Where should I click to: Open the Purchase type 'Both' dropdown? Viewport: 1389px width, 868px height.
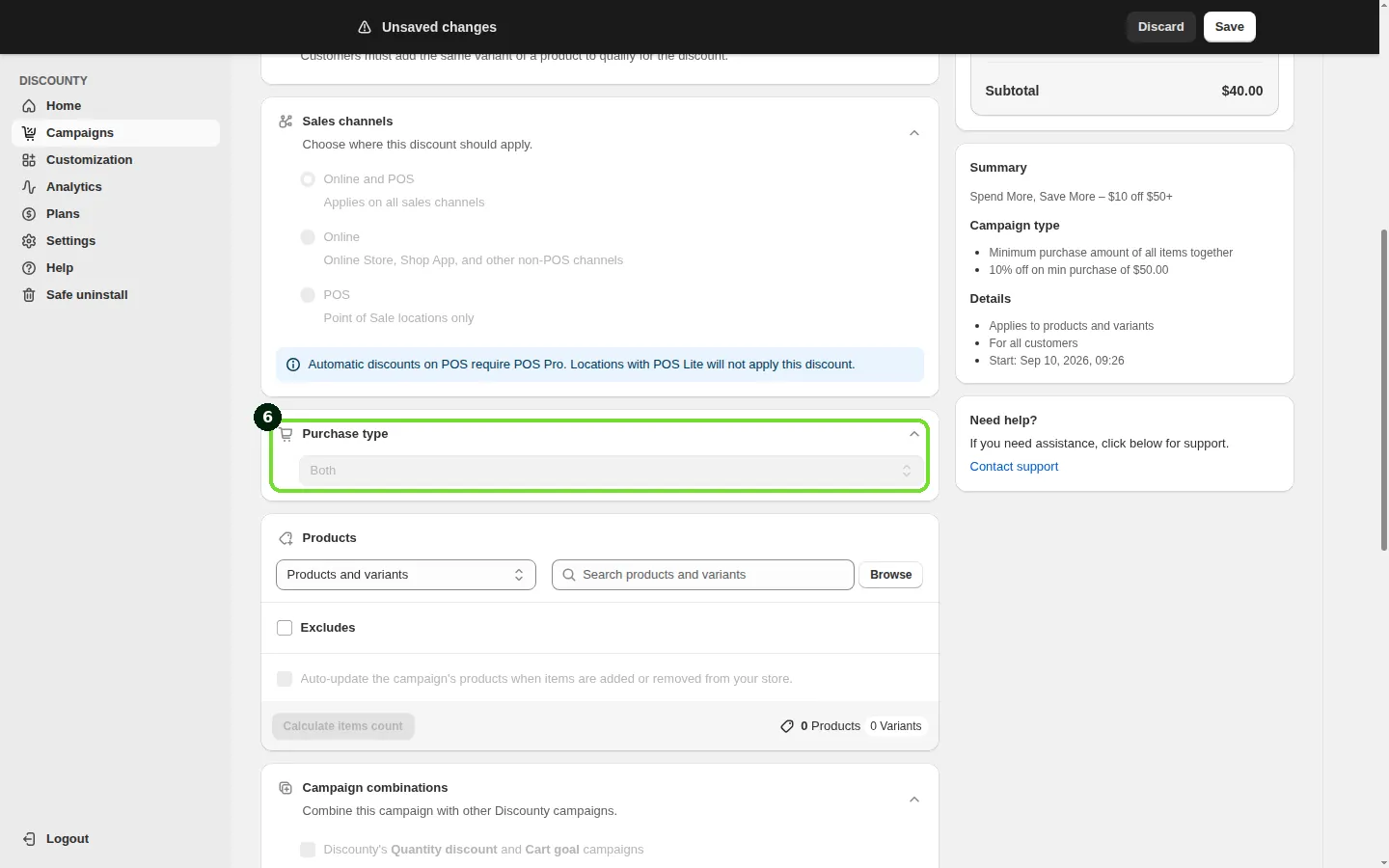tap(612, 471)
